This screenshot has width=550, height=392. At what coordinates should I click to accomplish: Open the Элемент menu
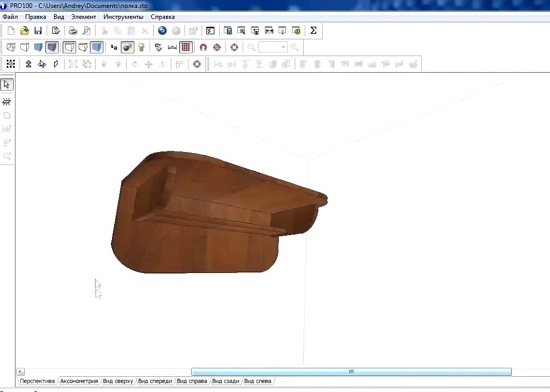[83, 17]
